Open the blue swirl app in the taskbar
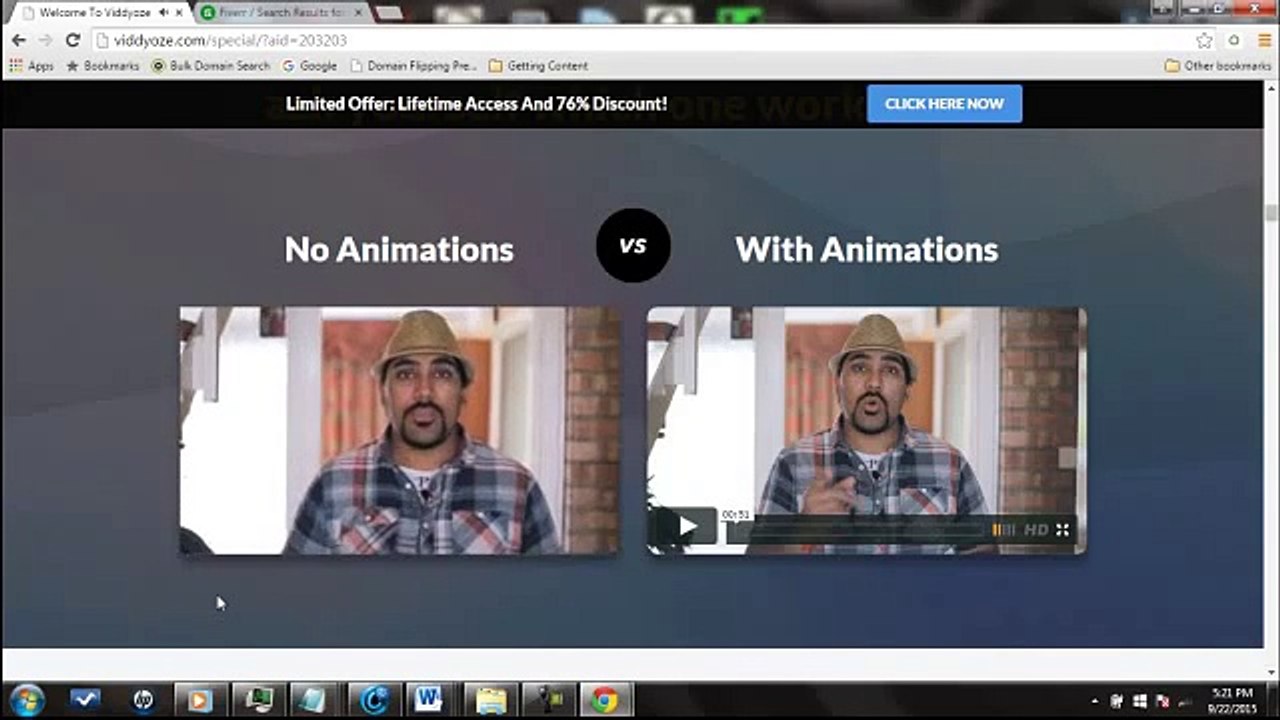 click(x=374, y=700)
